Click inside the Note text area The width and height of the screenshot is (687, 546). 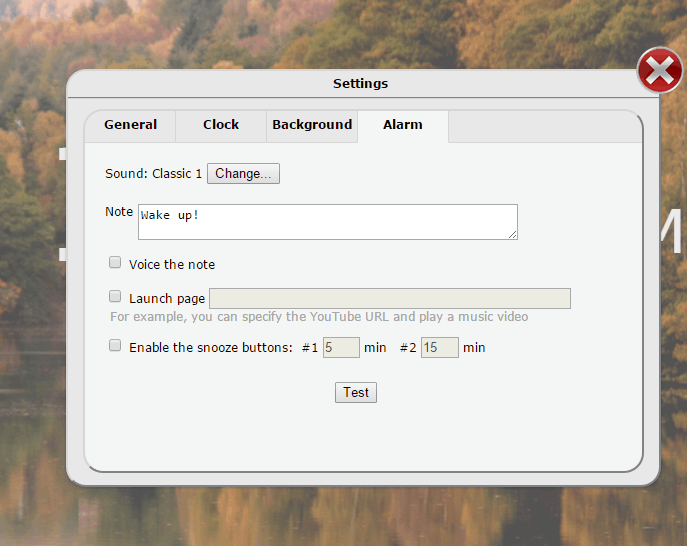click(328, 222)
